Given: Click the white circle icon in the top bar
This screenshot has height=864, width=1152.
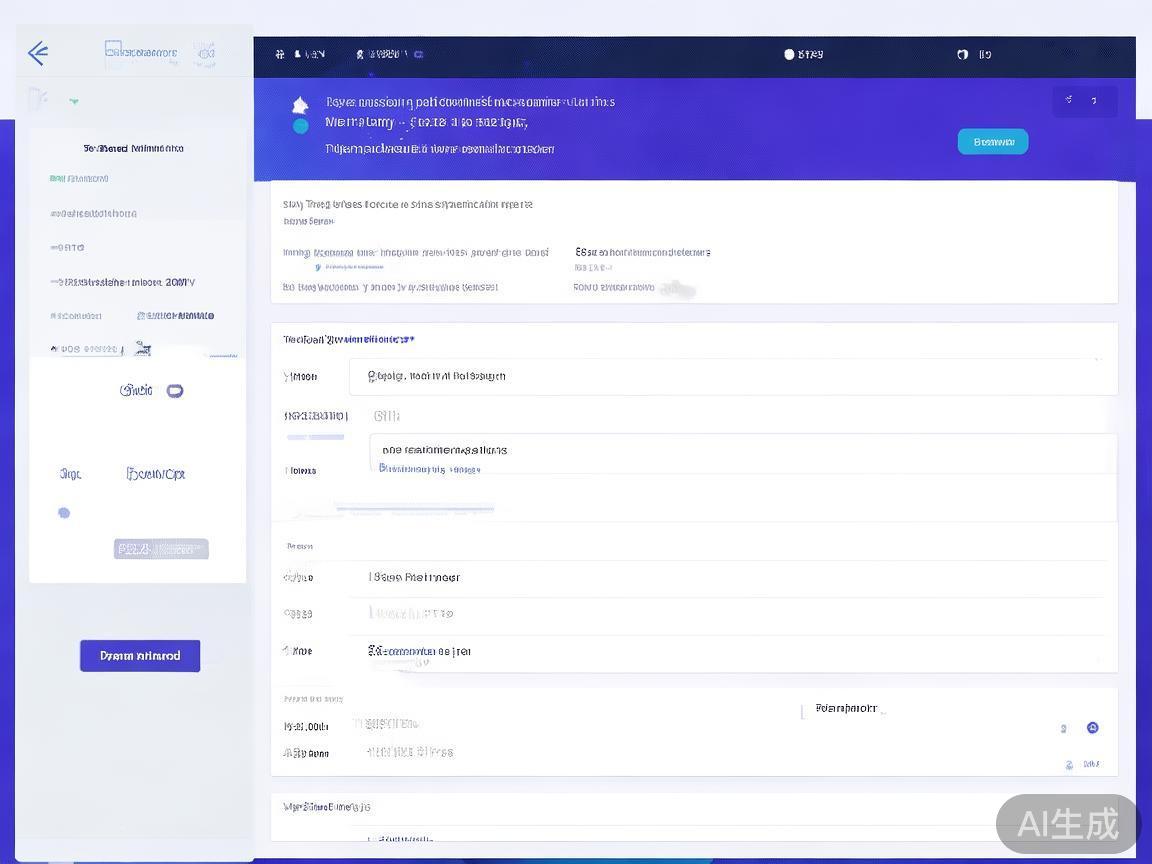Looking at the screenshot, I should [789, 54].
